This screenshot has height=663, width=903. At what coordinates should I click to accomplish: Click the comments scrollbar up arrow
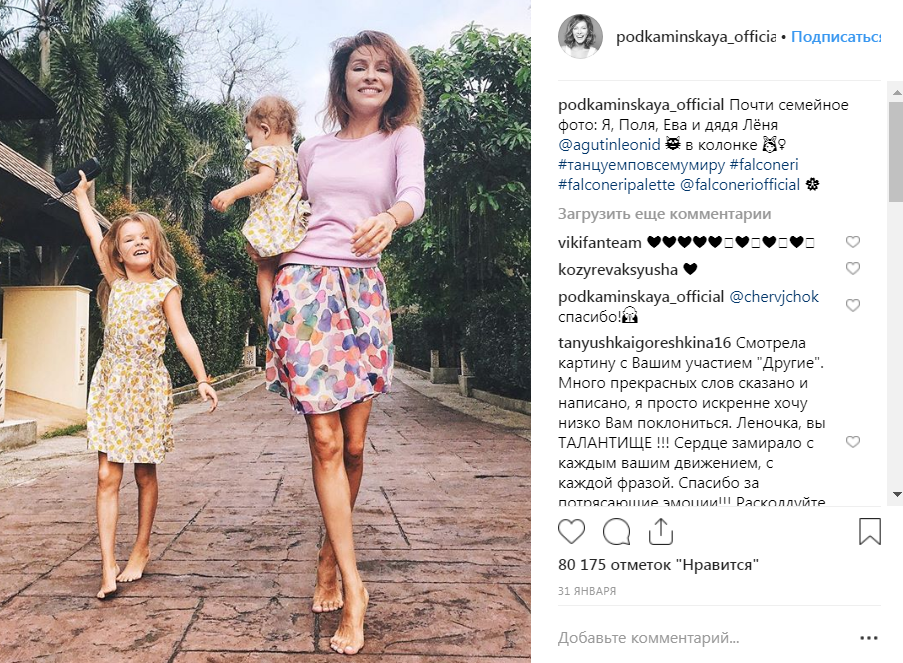[897, 92]
